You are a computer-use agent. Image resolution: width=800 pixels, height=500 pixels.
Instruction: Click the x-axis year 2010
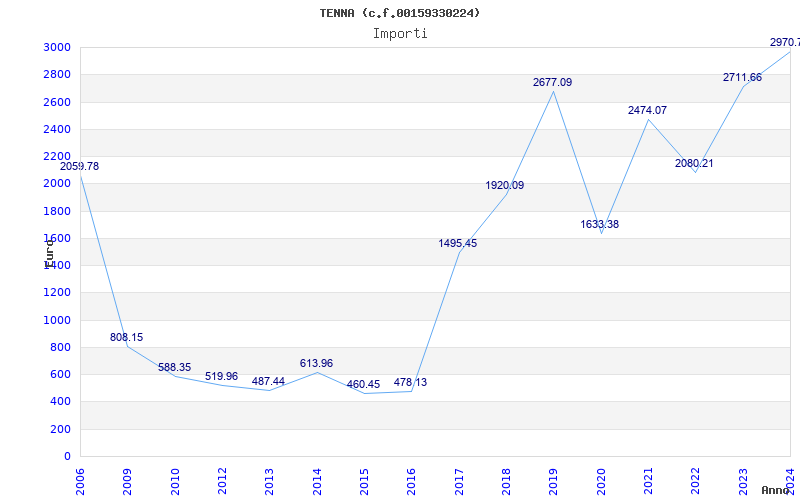[175, 482]
